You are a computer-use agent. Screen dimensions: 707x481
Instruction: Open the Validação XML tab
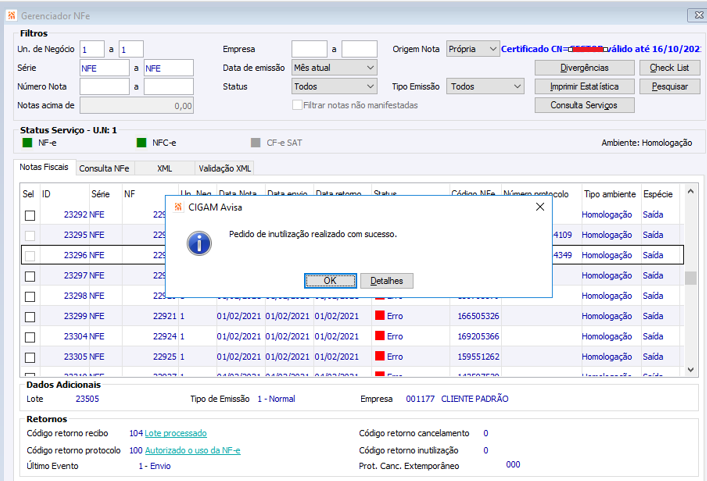(x=224, y=169)
